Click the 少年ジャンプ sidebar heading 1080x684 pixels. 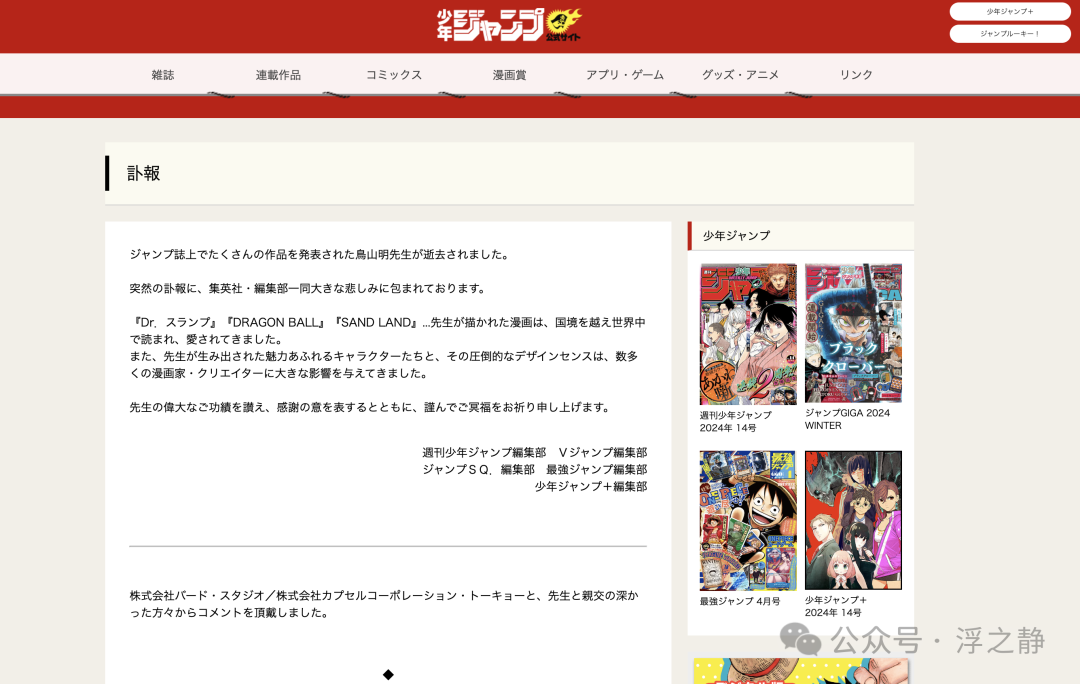736,236
